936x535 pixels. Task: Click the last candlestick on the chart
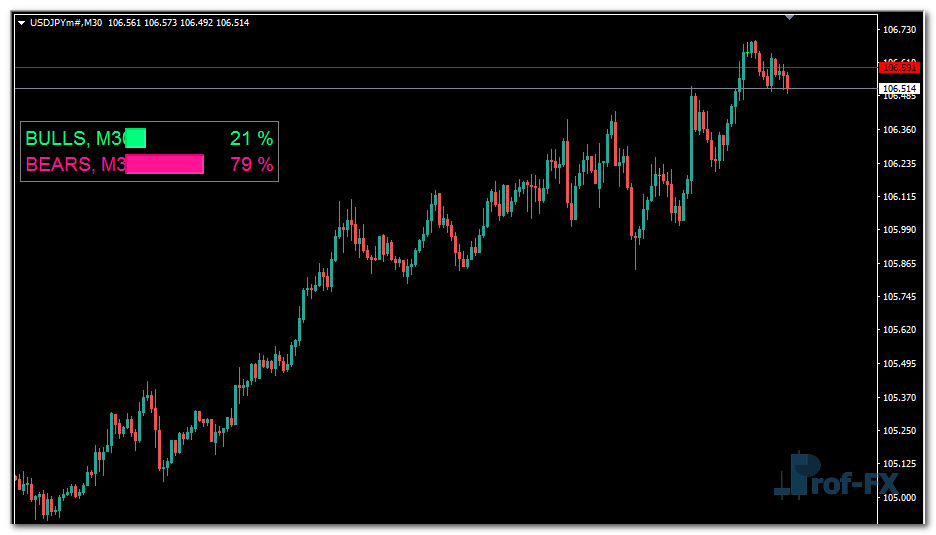coord(788,82)
